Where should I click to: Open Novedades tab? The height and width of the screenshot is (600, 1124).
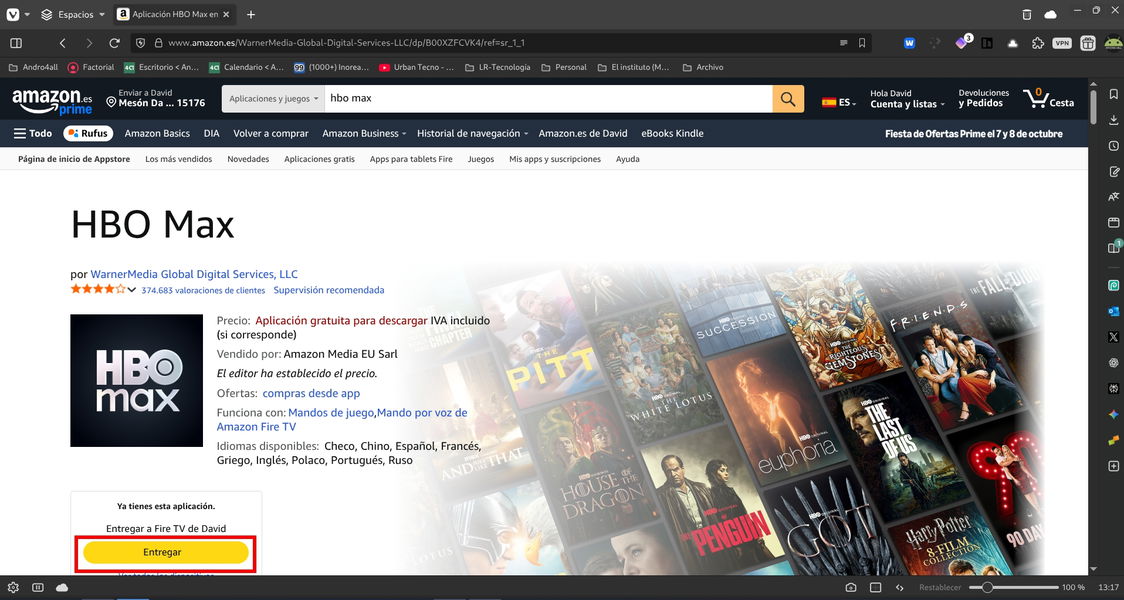248,159
